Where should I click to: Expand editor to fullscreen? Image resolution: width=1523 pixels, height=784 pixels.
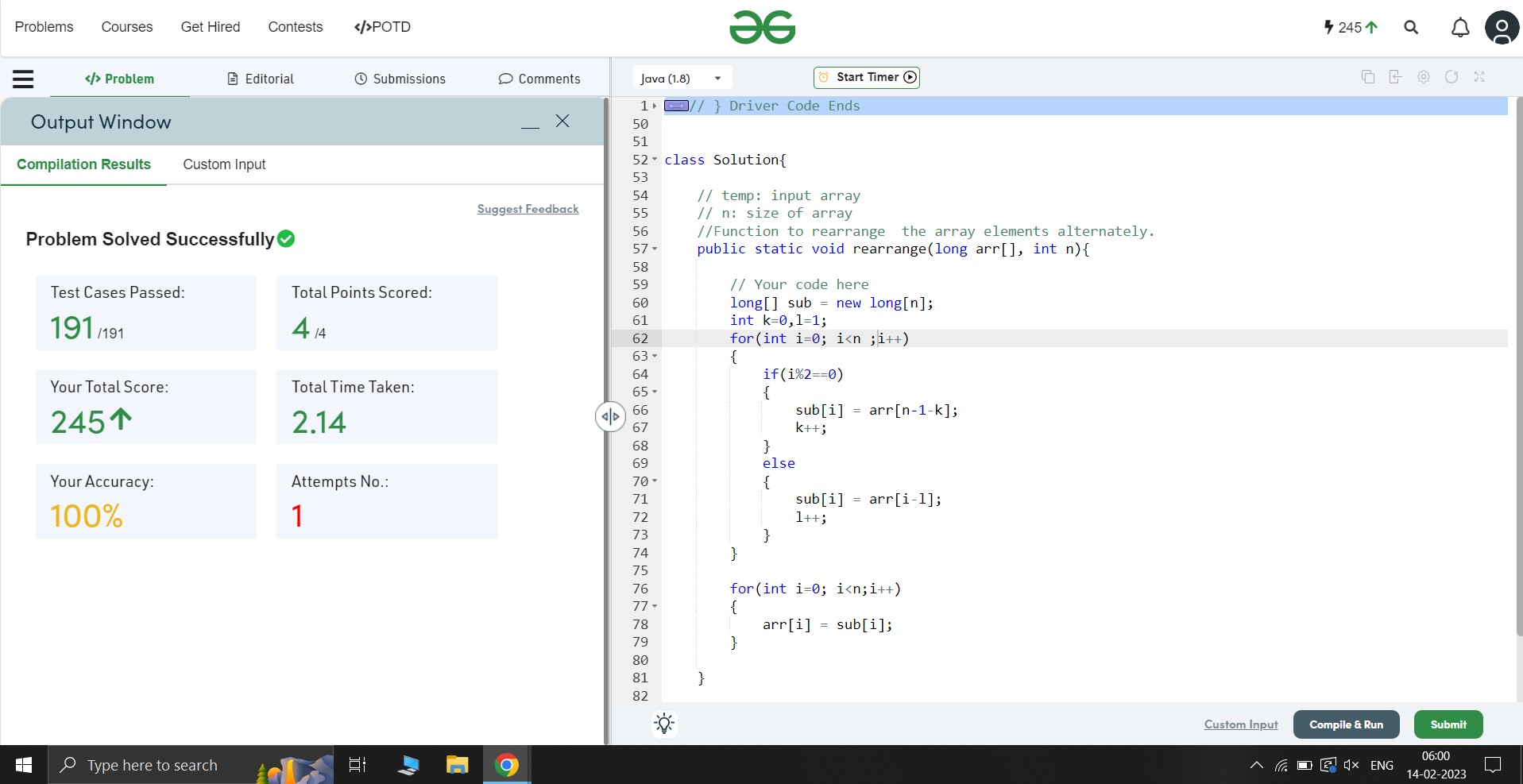pyautogui.click(x=1479, y=77)
